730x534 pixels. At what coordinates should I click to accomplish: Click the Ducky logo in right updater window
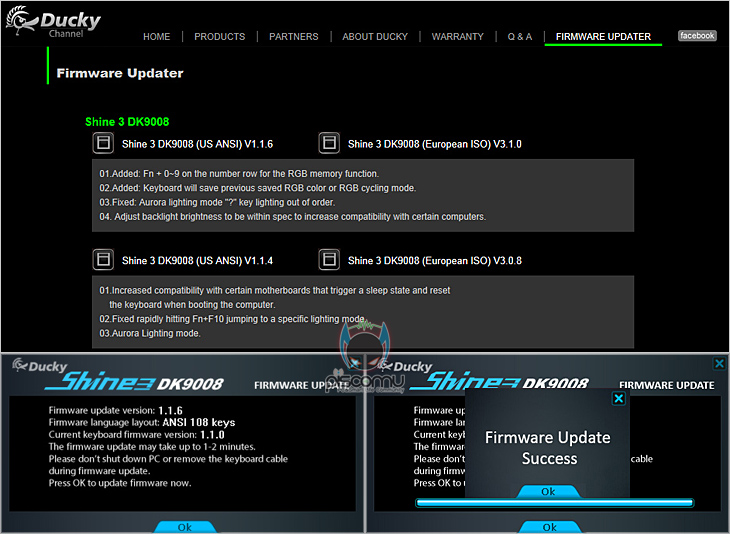point(405,365)
